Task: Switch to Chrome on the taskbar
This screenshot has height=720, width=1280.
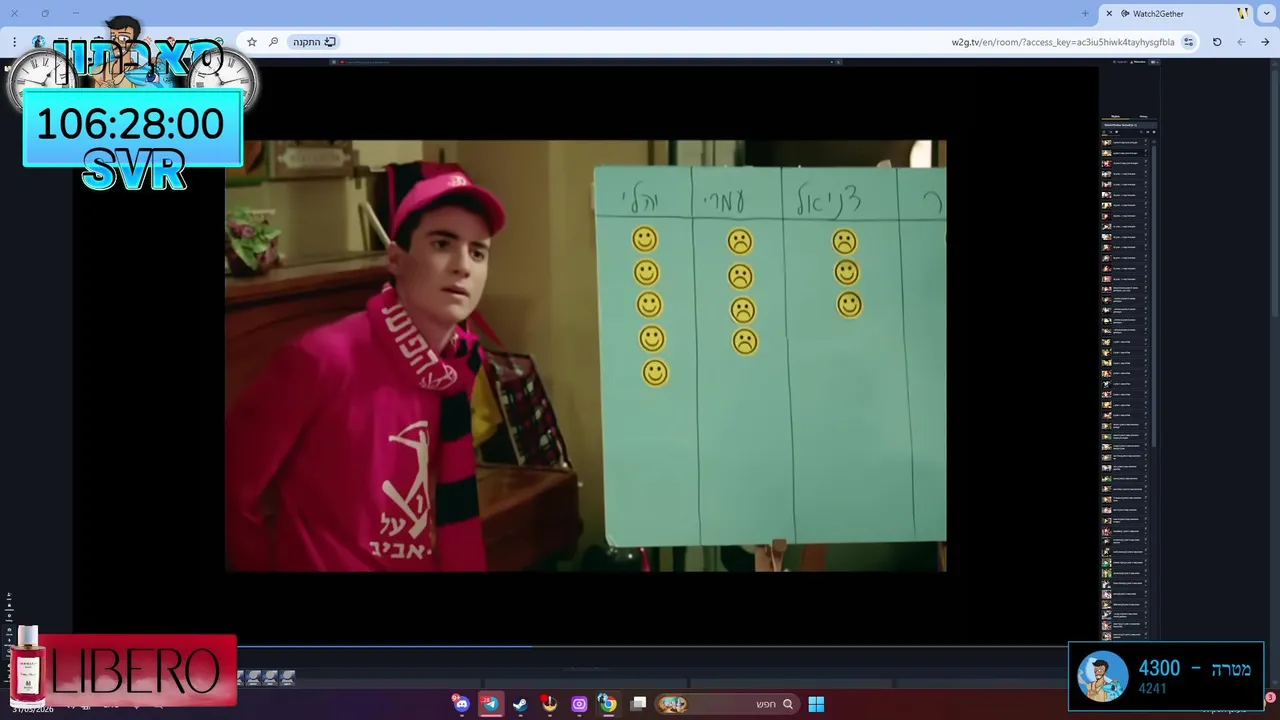Action: click(607, 704)
